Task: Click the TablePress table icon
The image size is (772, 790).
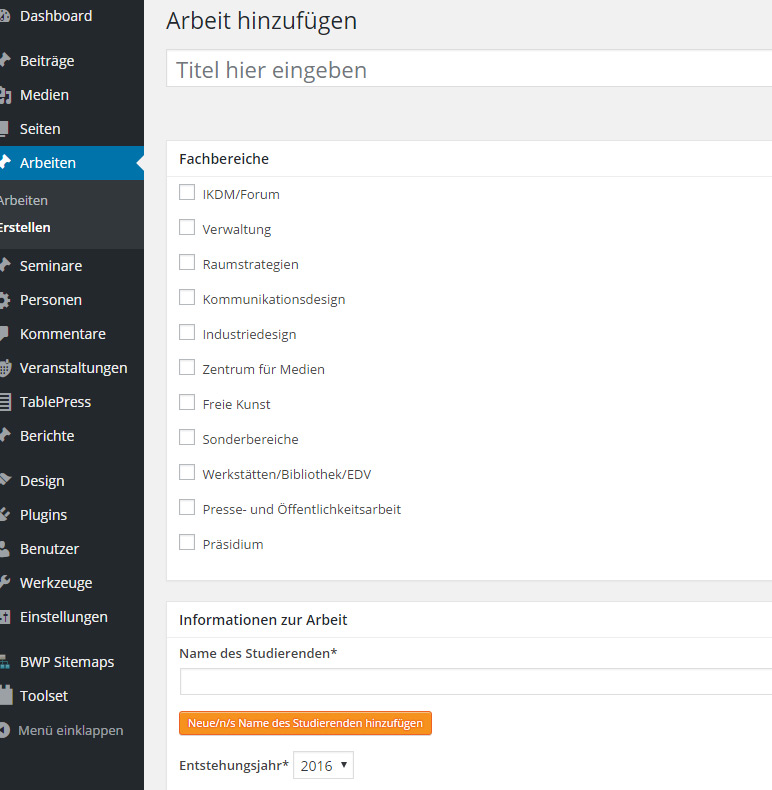Action: [x=4, y=402]
